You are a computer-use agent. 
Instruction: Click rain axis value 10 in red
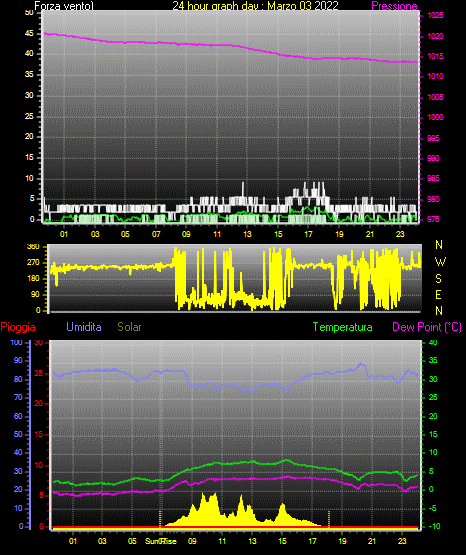click(x=39, y=465)
